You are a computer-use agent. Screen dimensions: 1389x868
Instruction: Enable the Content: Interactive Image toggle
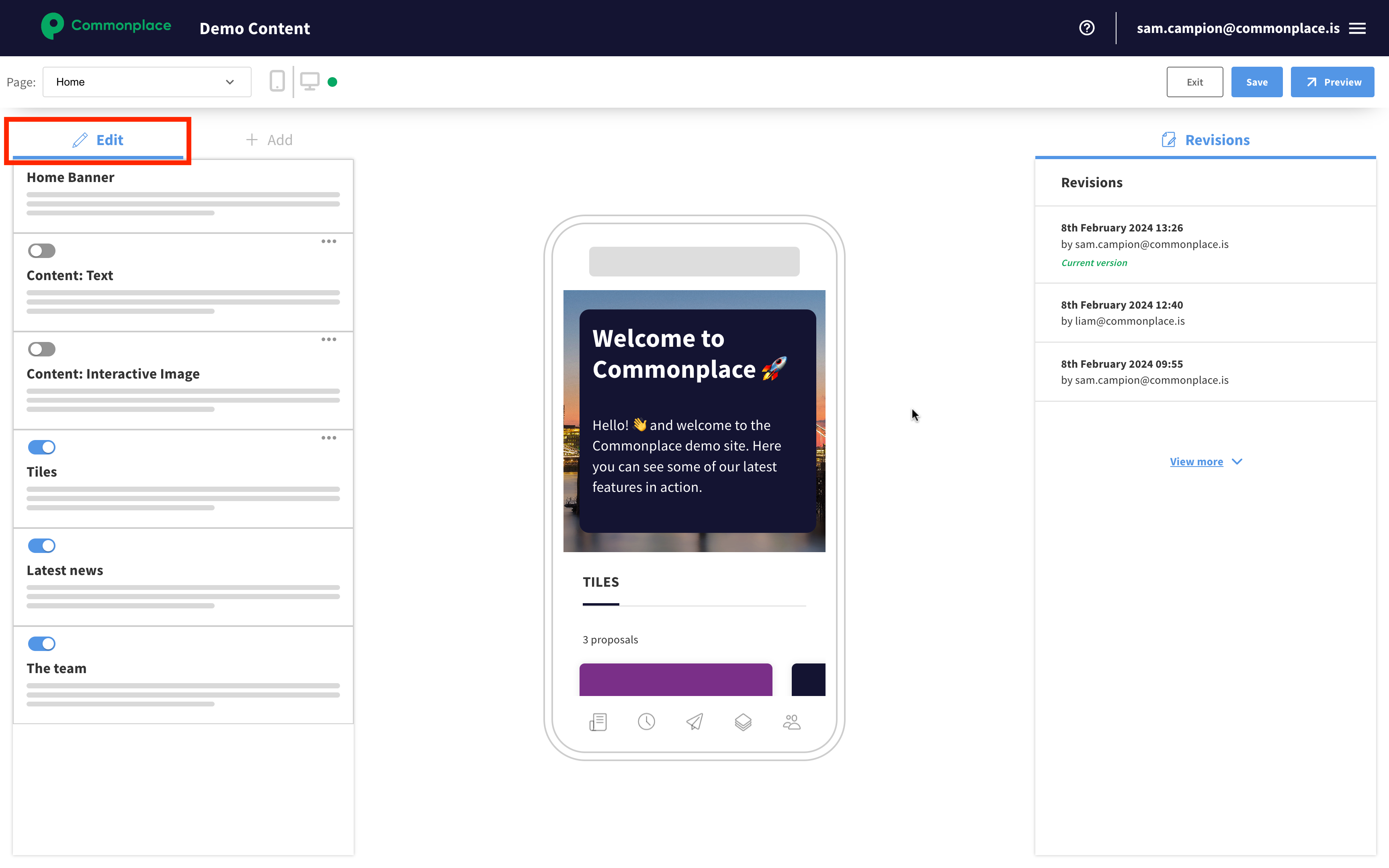click(42, 349)
